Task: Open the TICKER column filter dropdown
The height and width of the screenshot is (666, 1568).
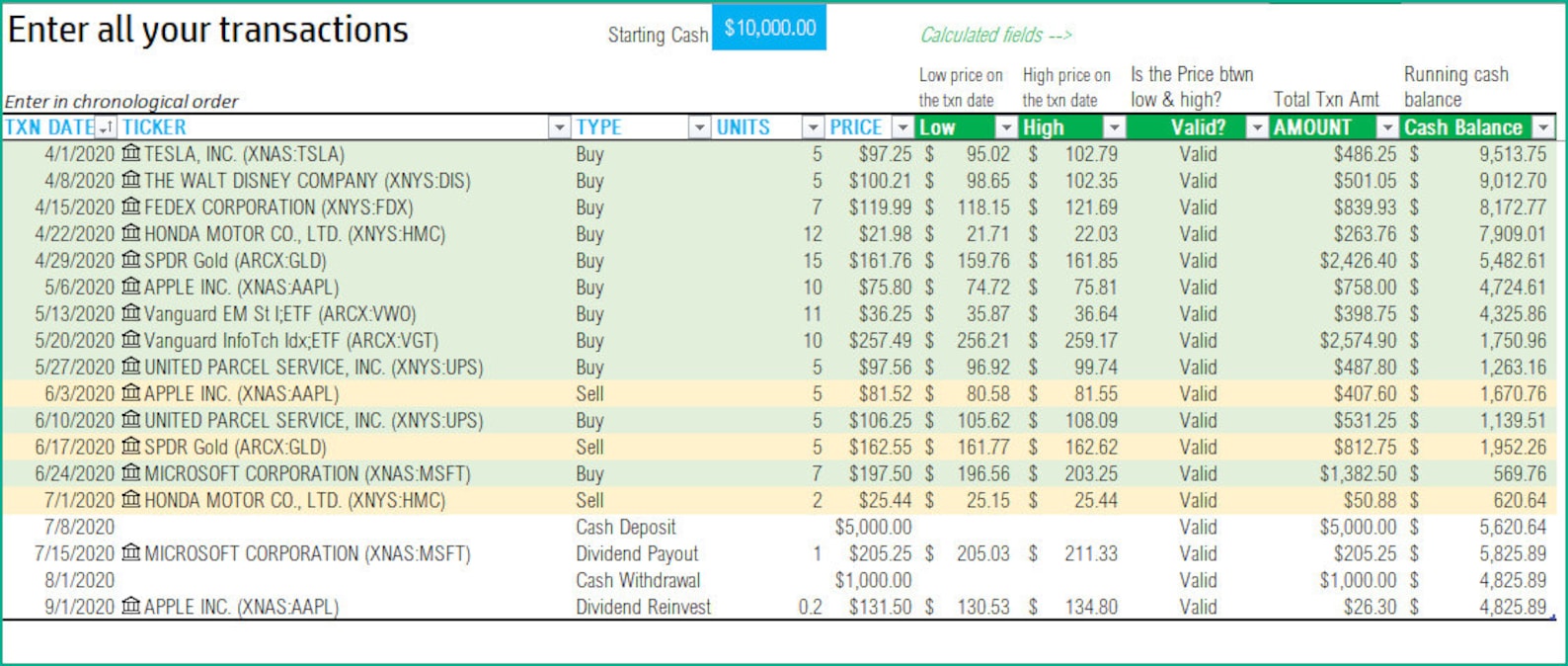Action: click(559, 127)
